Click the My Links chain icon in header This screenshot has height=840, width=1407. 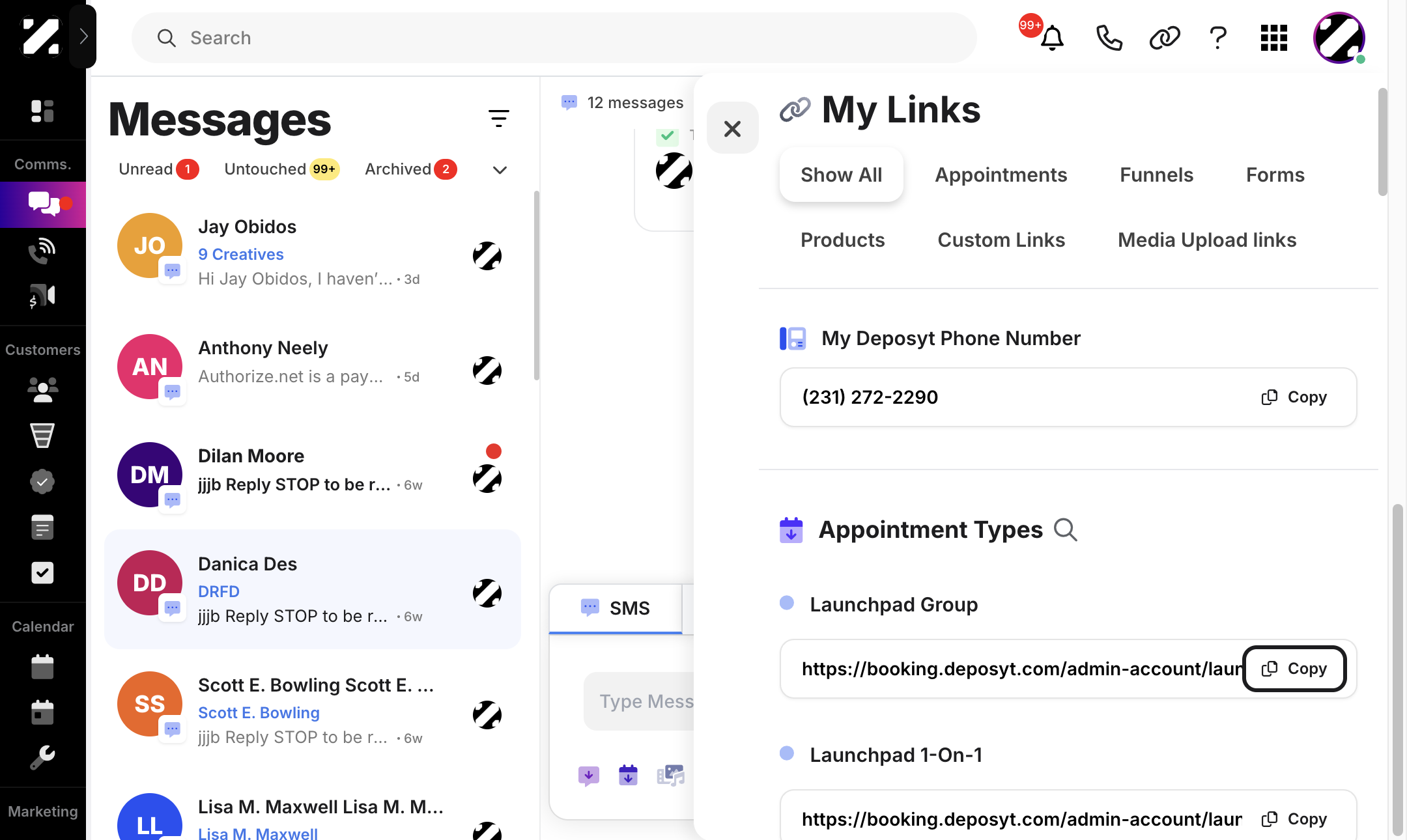[x=1164, y=38]
